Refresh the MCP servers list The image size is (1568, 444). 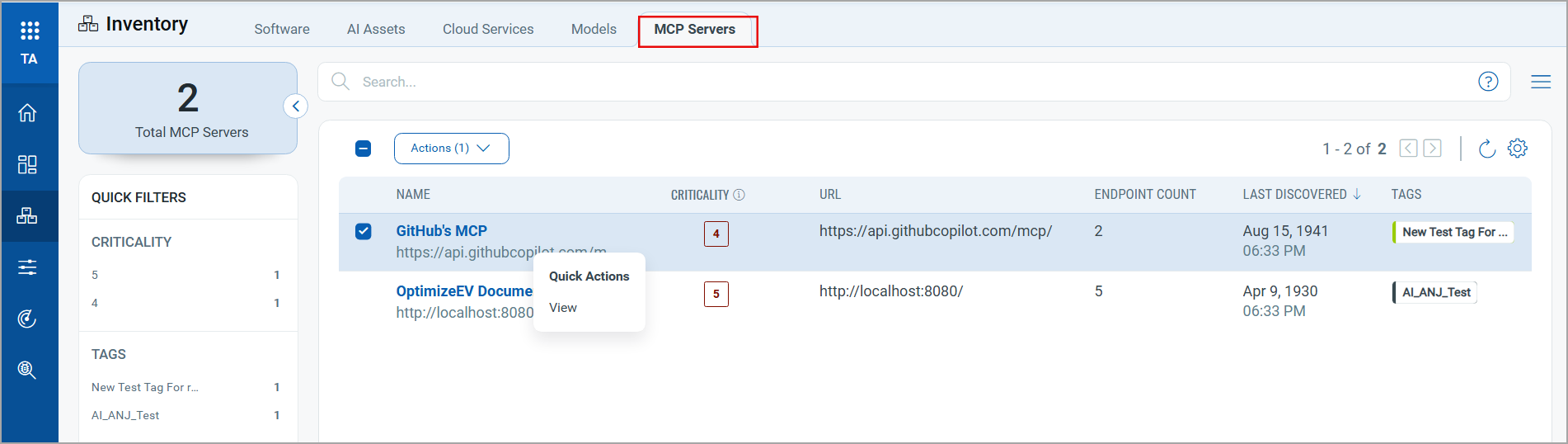point(1486,149)
